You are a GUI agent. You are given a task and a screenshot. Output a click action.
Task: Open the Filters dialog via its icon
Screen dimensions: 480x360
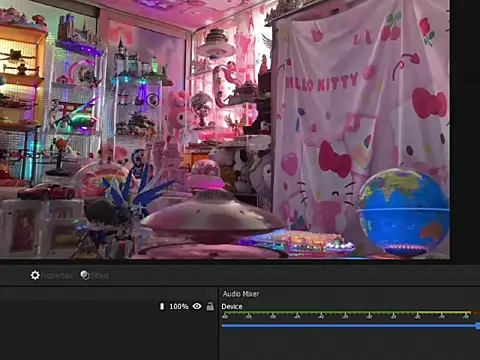[85, 275]
